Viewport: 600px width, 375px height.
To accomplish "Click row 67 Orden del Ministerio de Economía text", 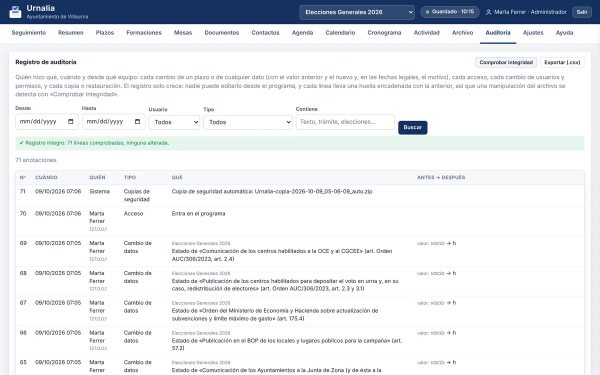I will [x=275, y=315].
